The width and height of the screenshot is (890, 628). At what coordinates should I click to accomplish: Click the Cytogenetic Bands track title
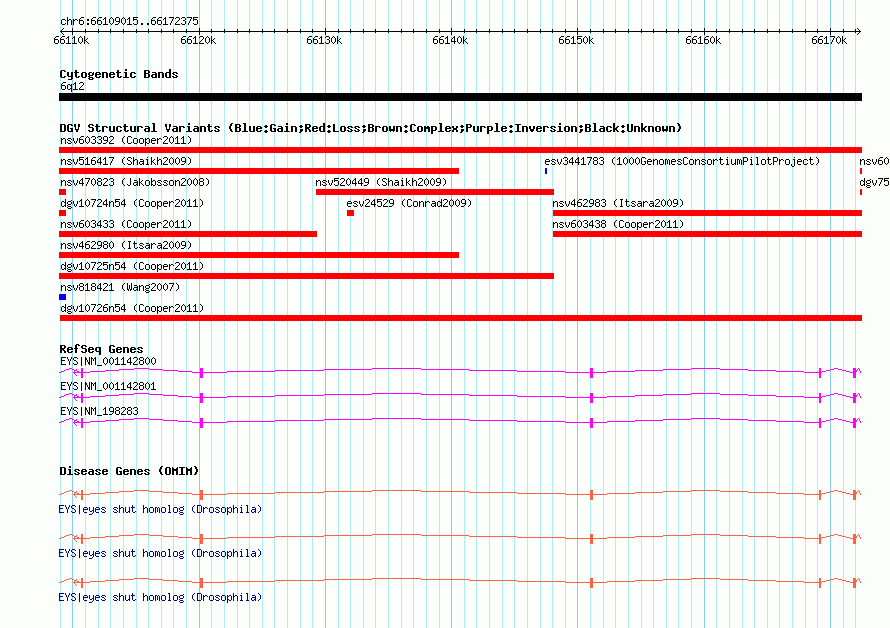coord(119,74)
